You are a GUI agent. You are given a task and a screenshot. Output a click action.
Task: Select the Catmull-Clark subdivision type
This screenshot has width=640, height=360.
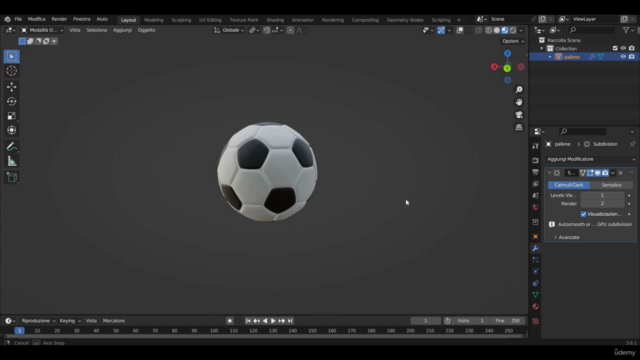(569, 185)
